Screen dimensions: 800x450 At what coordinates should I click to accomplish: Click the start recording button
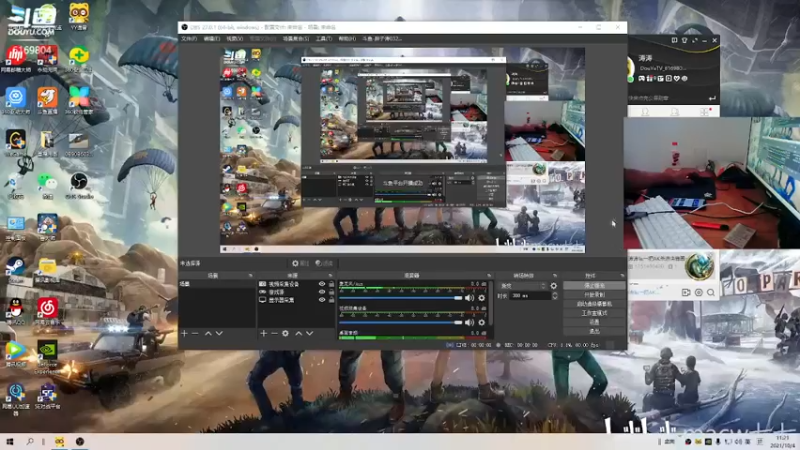(x=594, y=295)
